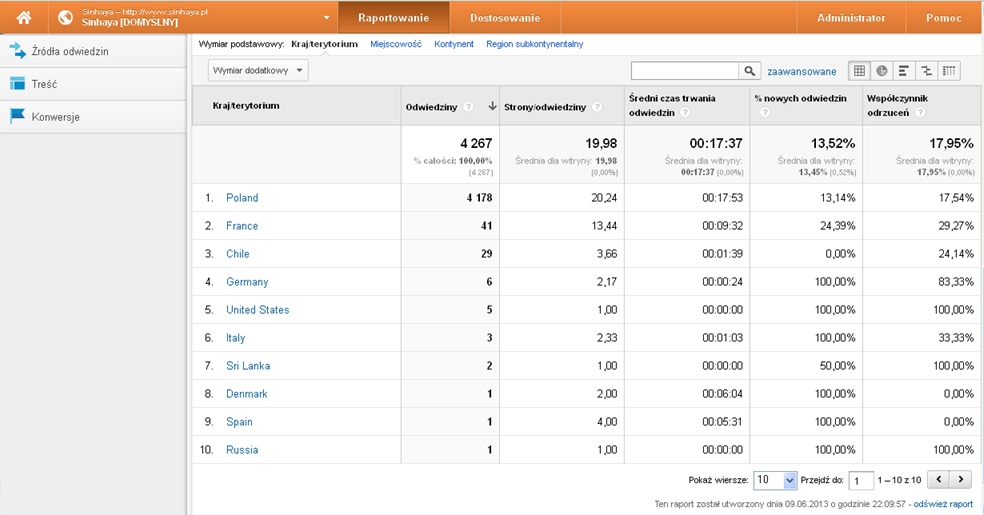Go to previous page of rows
This screenshot has height=515, width=984.
(938, 480)
